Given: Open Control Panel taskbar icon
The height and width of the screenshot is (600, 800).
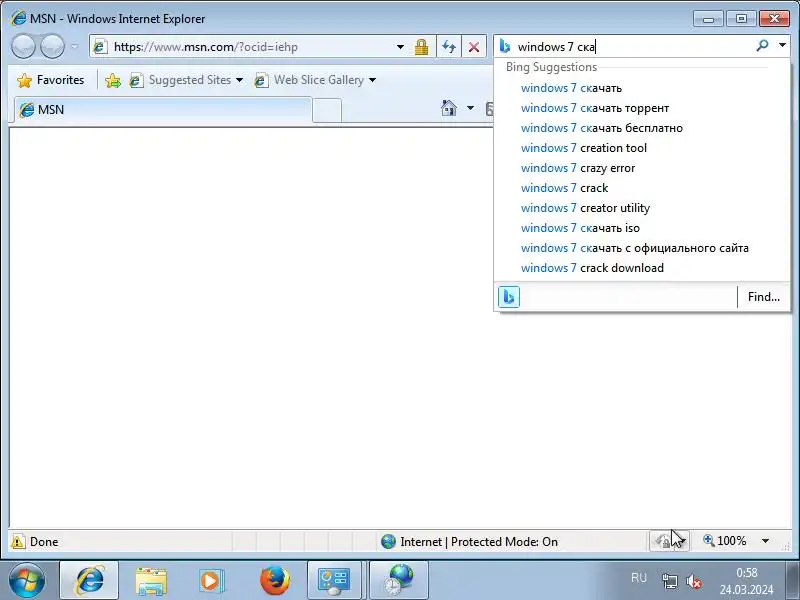Looking at the screenshot, I should [x=334, y=581].
